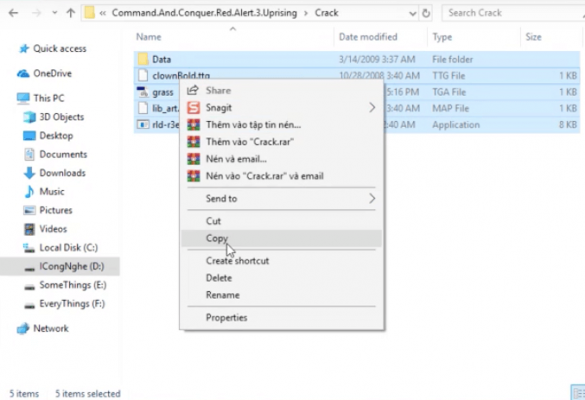Click the Data folder icon
Viewport: 585px width, 400px height.
tap(143, 59)
